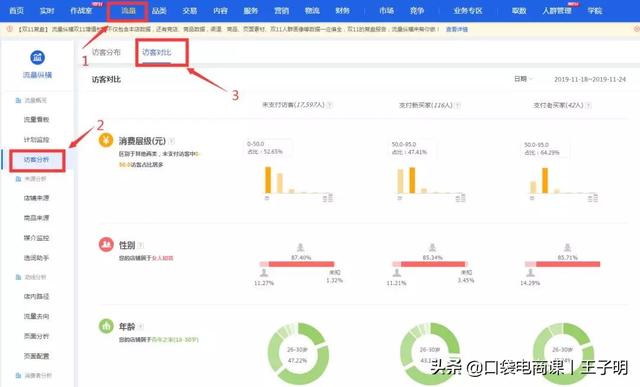Click red gender bar showing 87.40%
Viewport: 640px width, 387px height.
pyautogui.click(x=301, y=264)
